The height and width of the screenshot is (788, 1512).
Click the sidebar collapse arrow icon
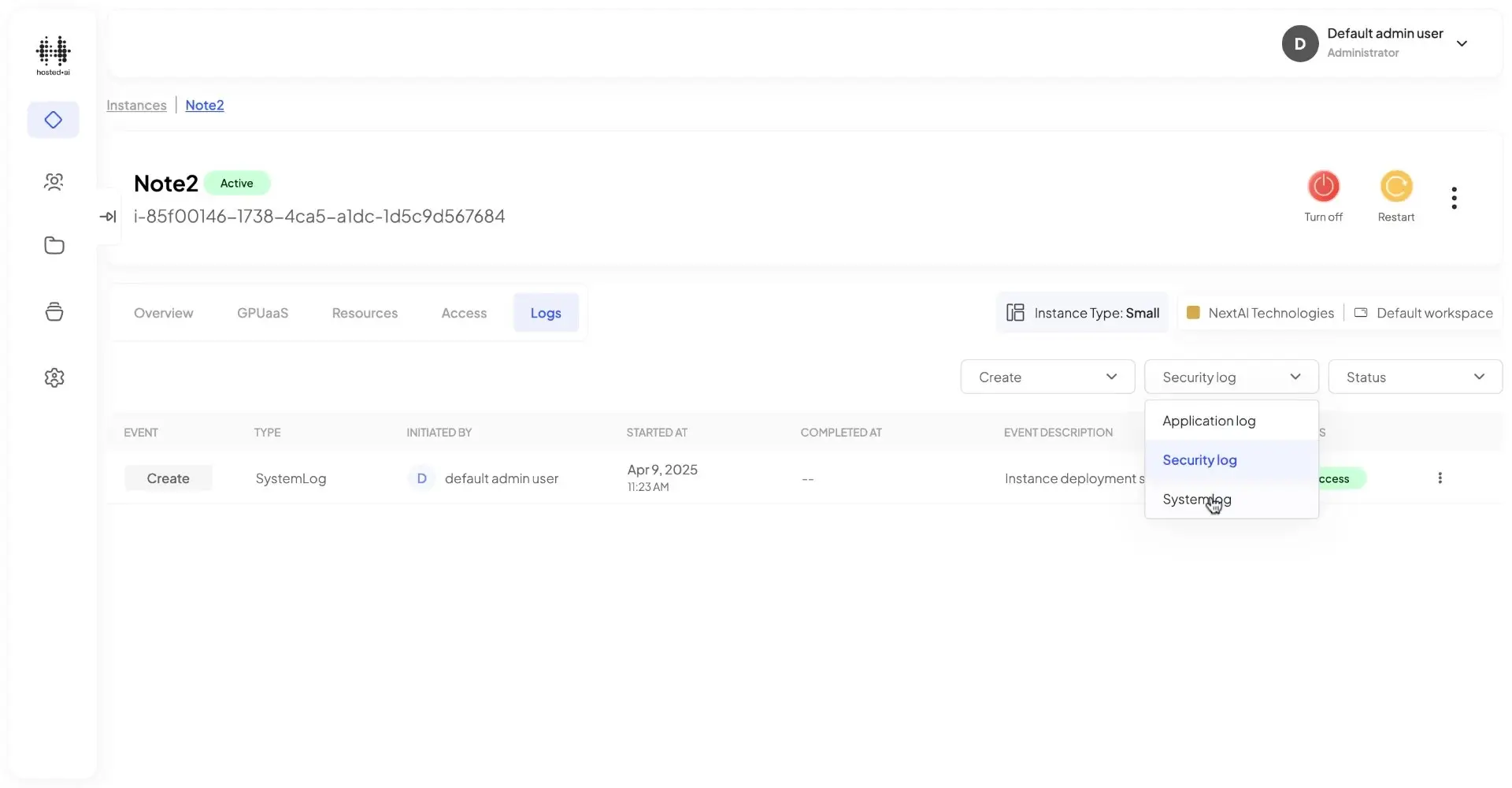coord(108,216)
